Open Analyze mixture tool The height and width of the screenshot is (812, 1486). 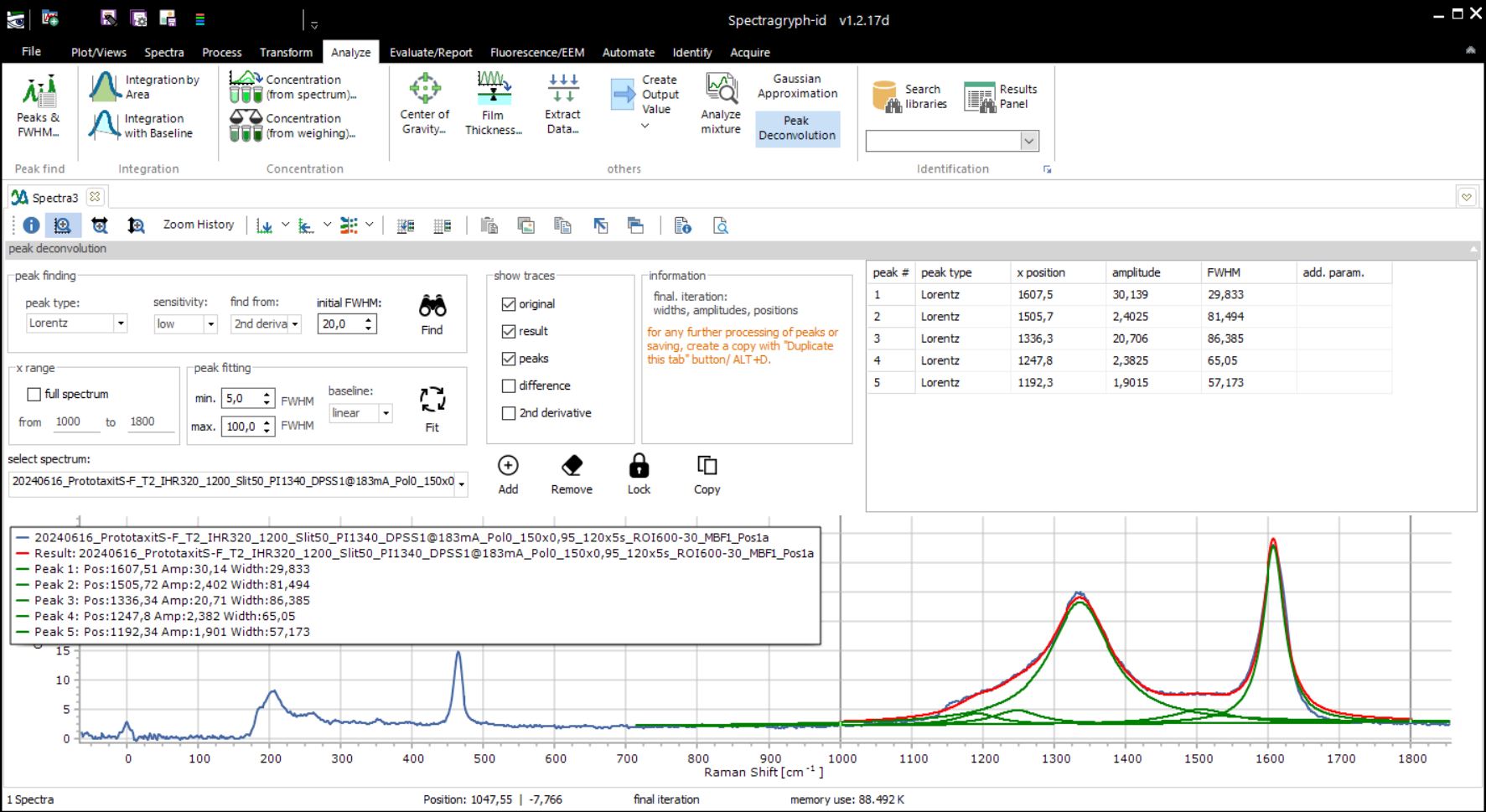click(x=721, y=104)
